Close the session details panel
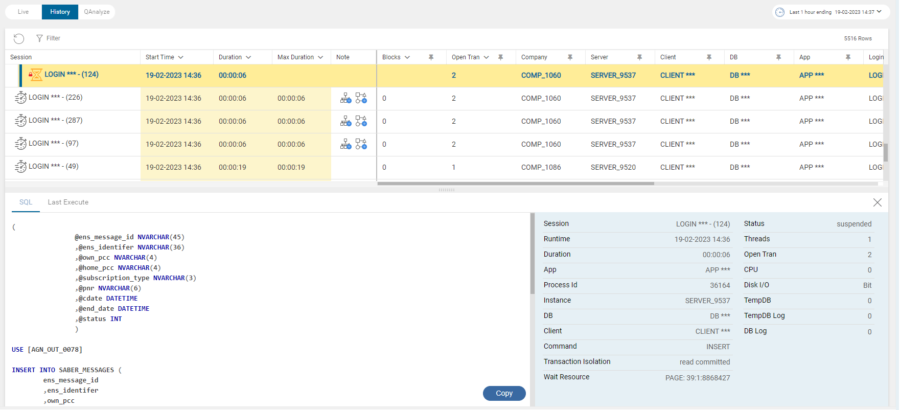Viewport: 900px width, 410px height. [x=877, y=202]
